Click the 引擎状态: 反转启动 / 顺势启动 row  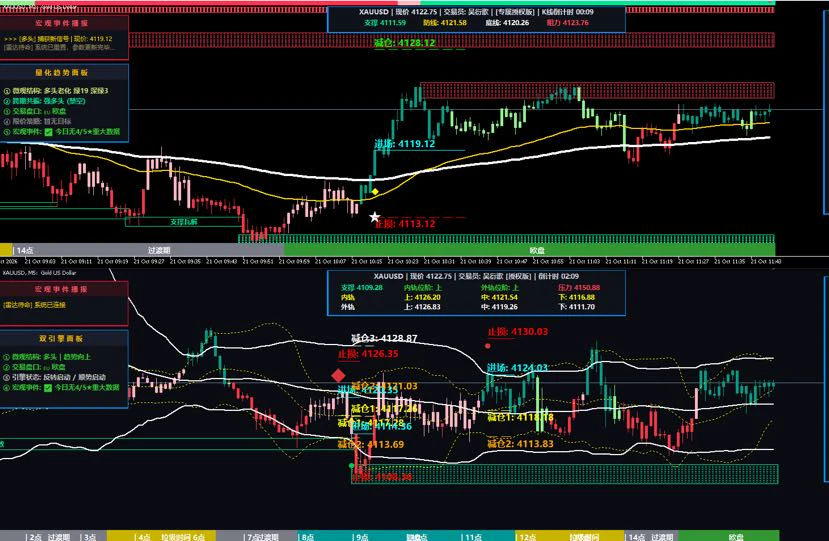tap(54, 378)
